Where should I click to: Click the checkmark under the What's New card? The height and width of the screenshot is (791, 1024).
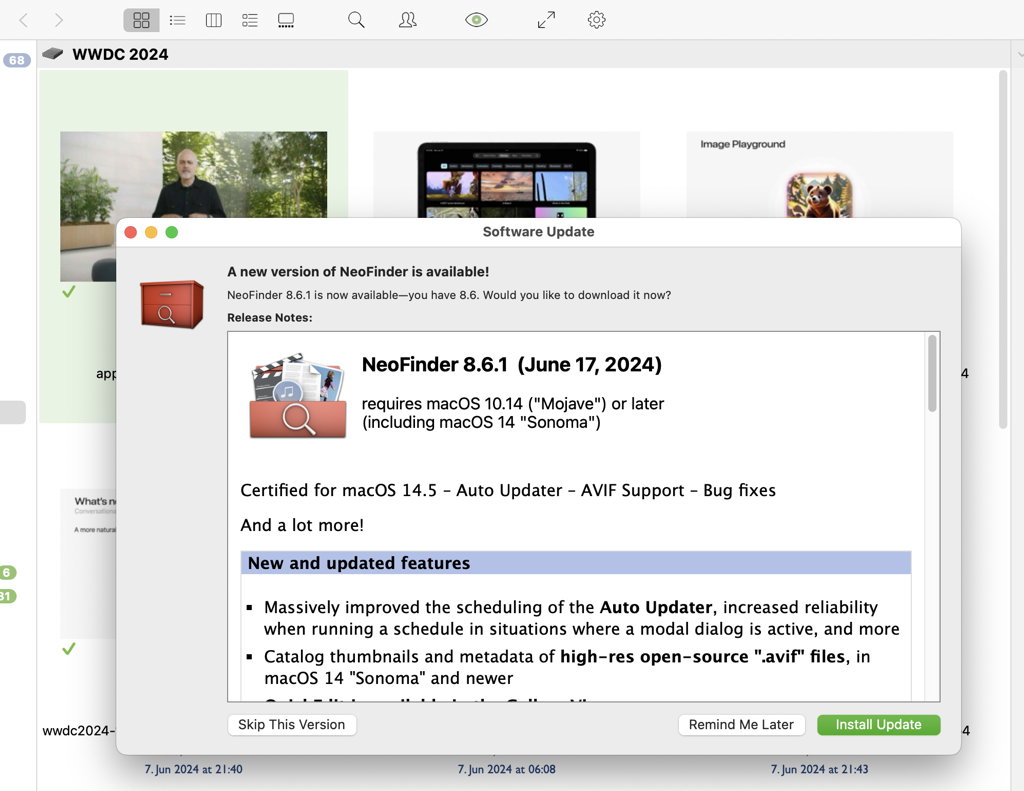click(68, 648)
